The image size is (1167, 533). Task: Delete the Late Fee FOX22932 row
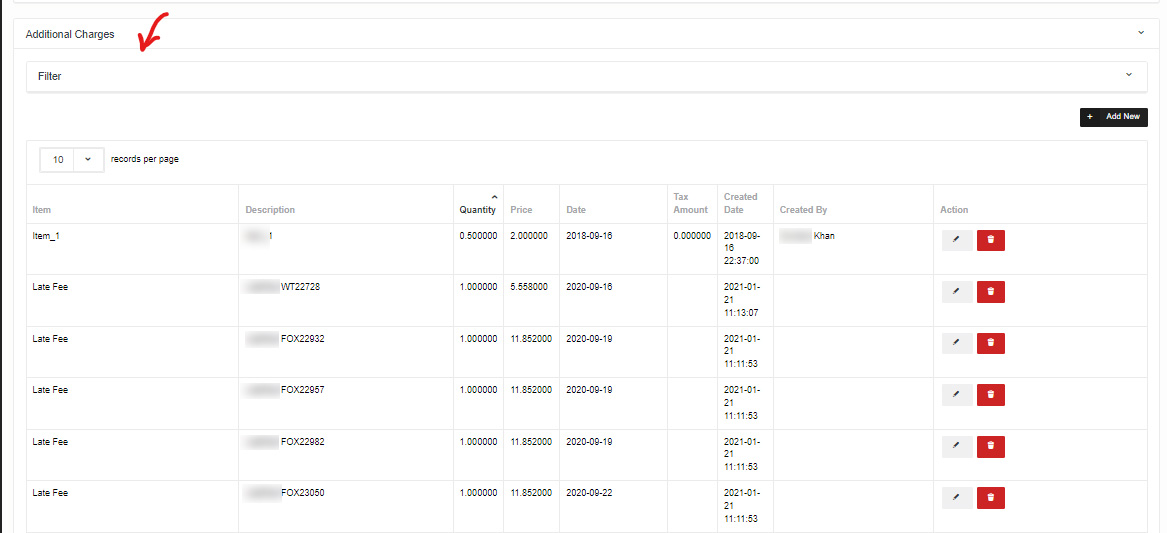point(990,343)
